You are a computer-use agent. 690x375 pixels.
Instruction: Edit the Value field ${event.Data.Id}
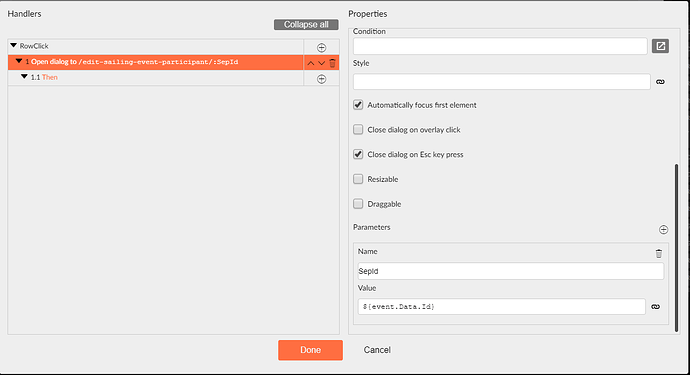pyautogui.click(x=502, y=307)
